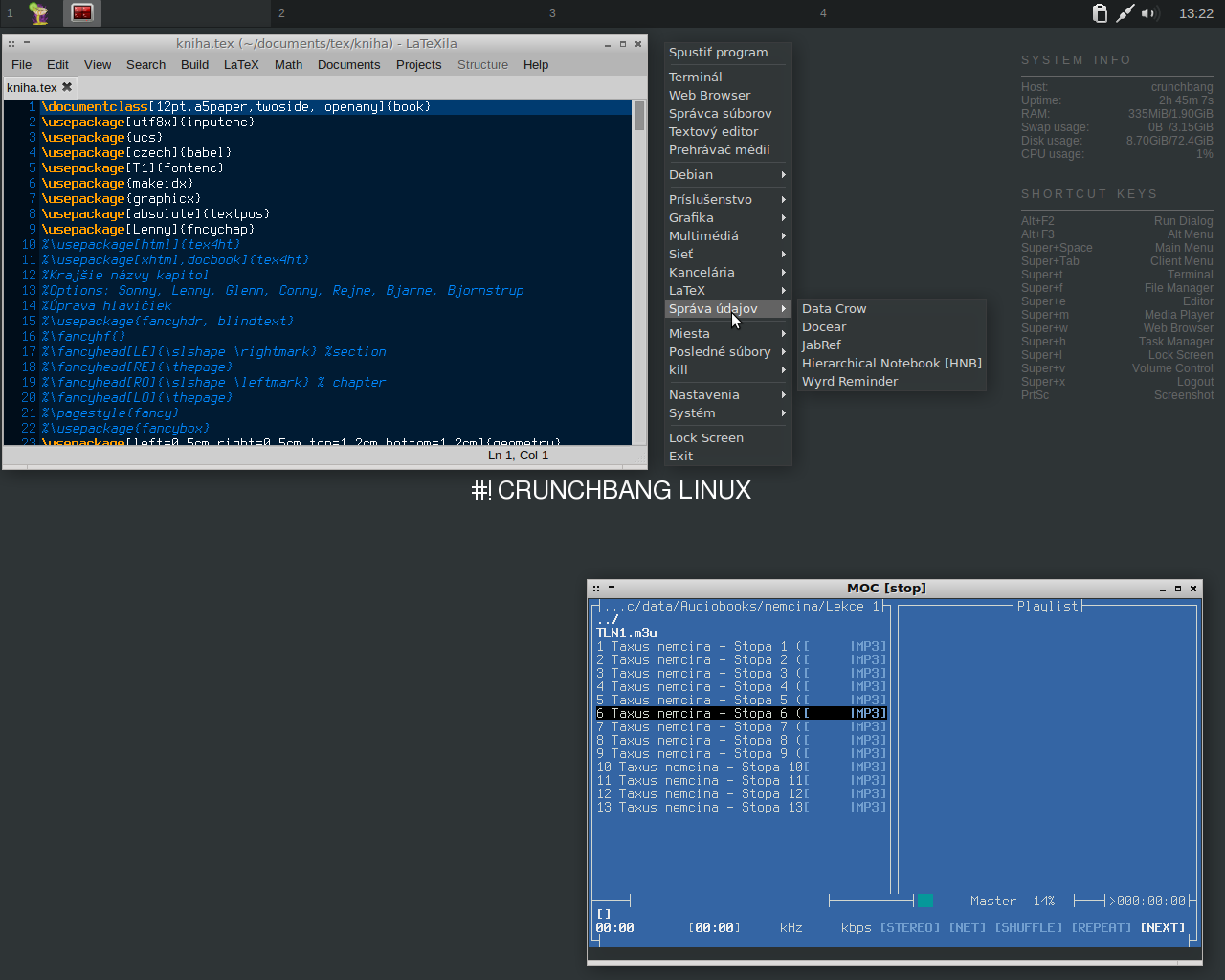Expand the Miesta submenu

coord(727,334)
